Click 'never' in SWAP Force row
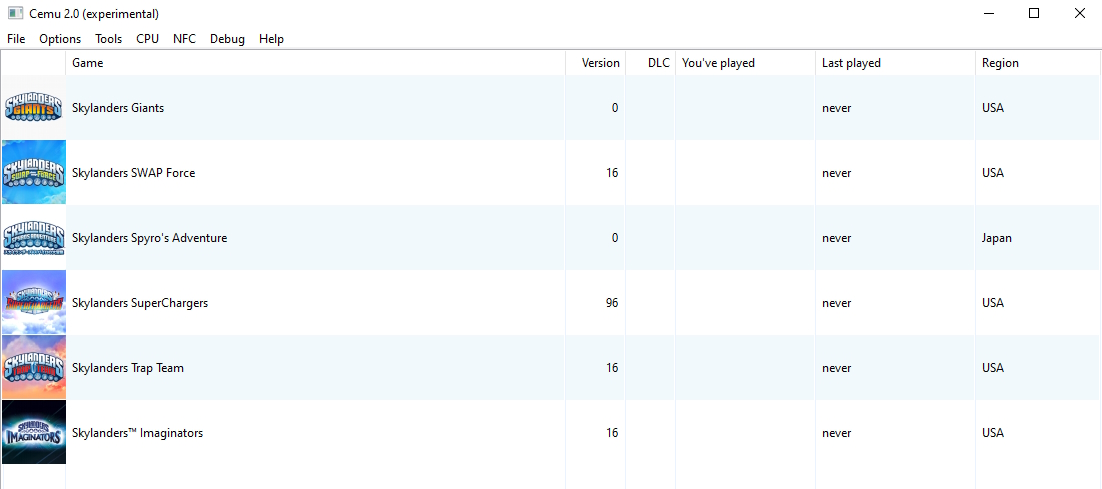 click(x=836, y=173)
